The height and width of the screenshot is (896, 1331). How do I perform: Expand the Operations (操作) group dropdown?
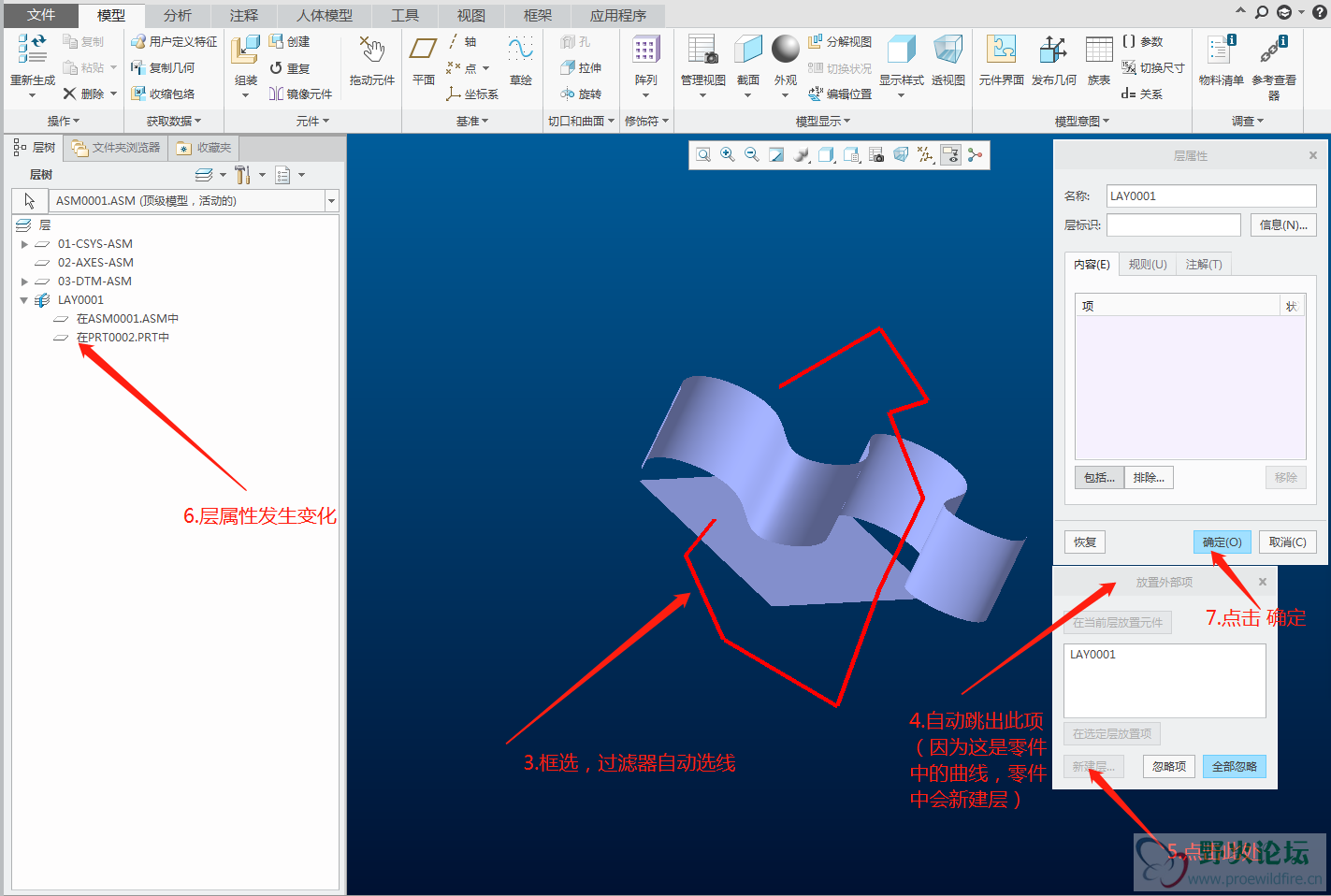pos(64,122)
